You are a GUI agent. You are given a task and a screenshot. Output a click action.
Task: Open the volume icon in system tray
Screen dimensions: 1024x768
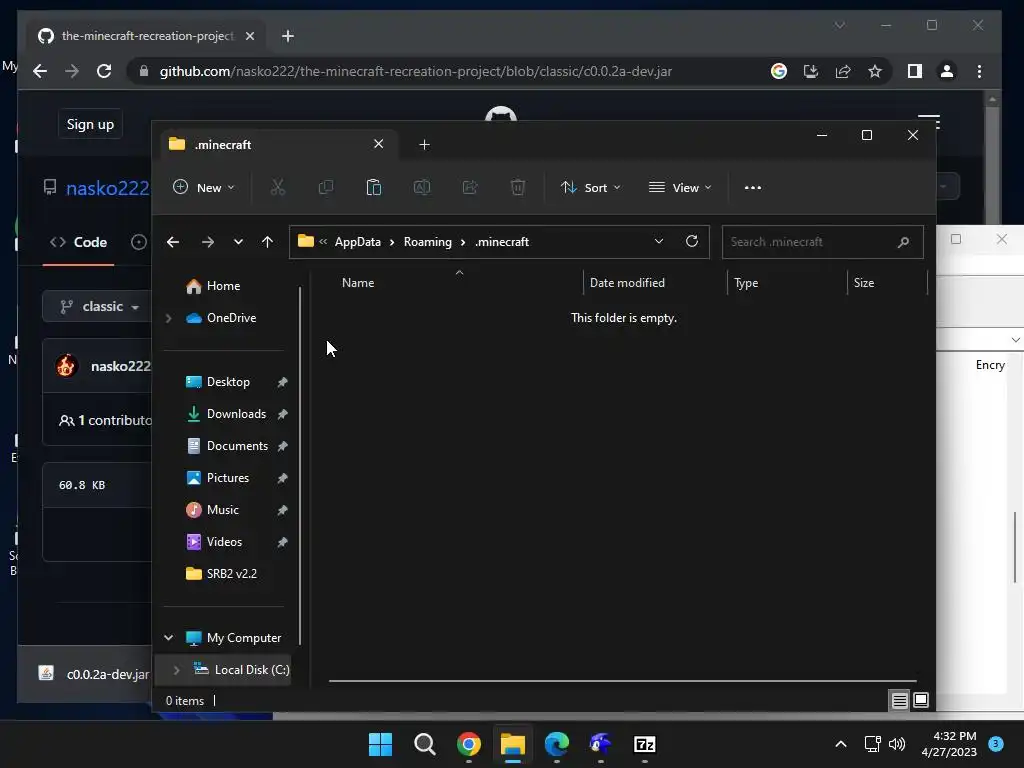click(897, 744)
